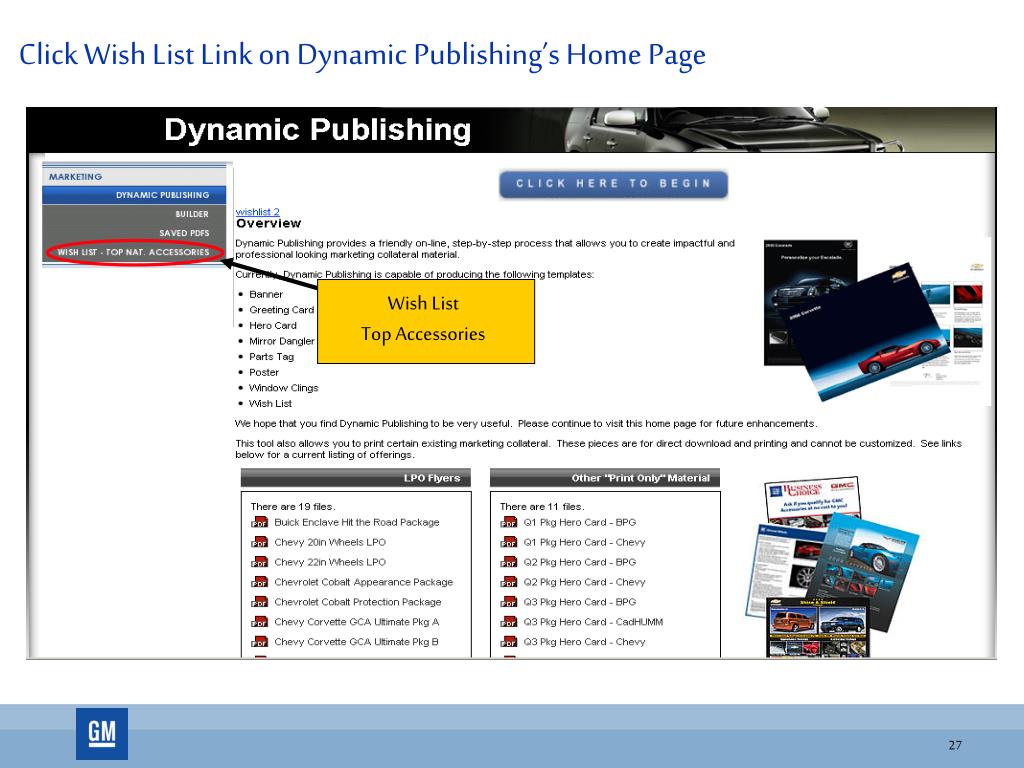The image size is (1024, 768).
Task: Click the PDF icon for Chevrolet Cobalt Appearance Package
Action: click(x=259, y=583)
